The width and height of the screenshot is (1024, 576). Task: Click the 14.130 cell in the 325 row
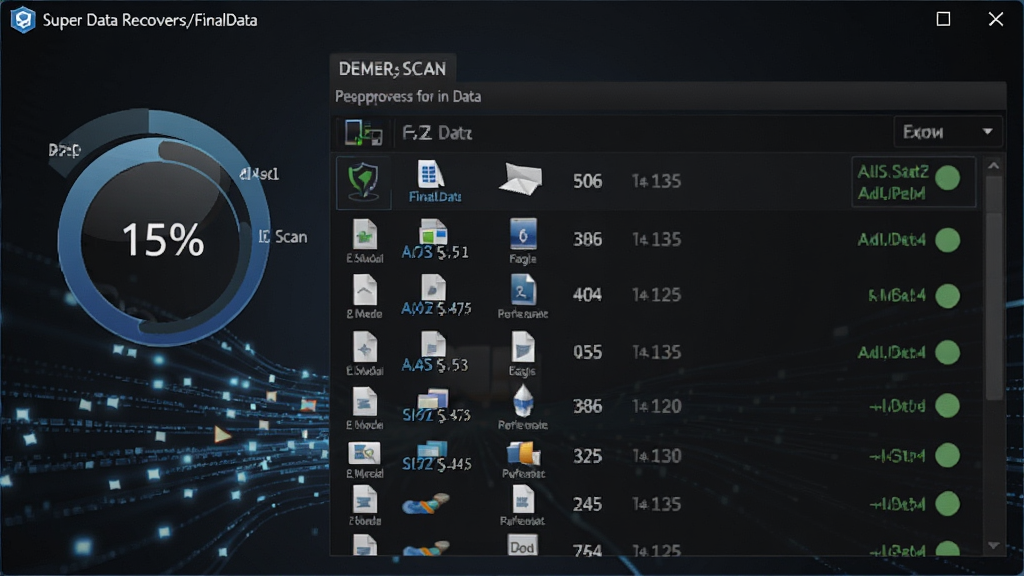coord(656,456)
